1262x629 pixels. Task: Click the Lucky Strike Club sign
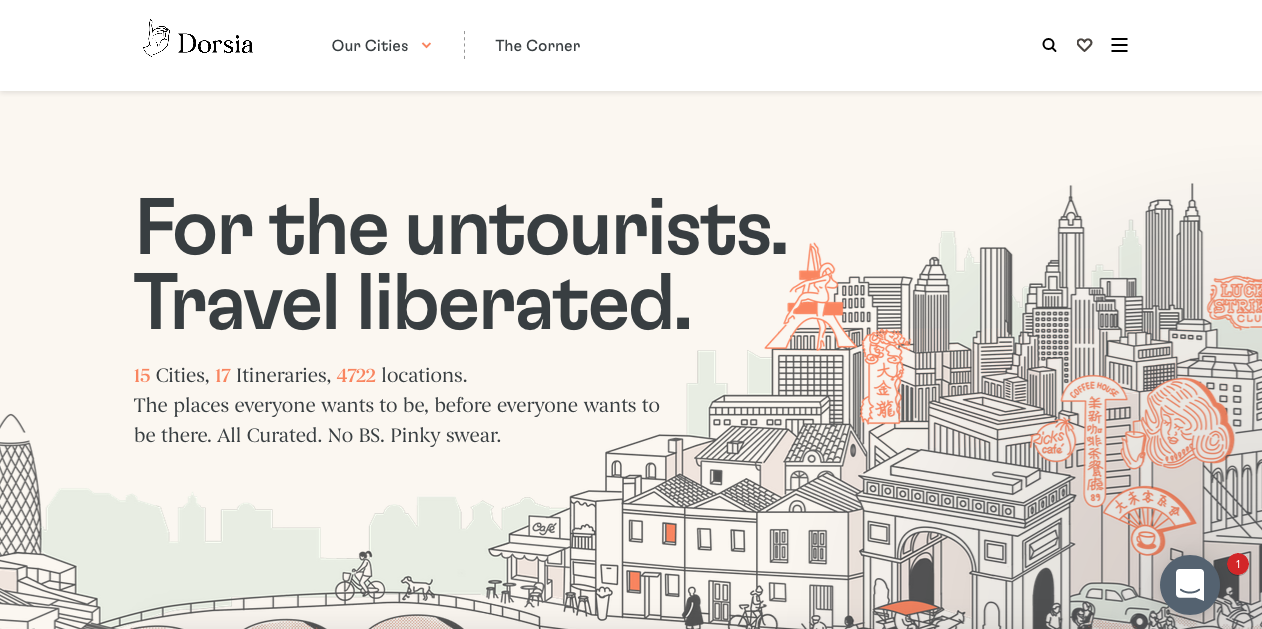click(1236, 302)
